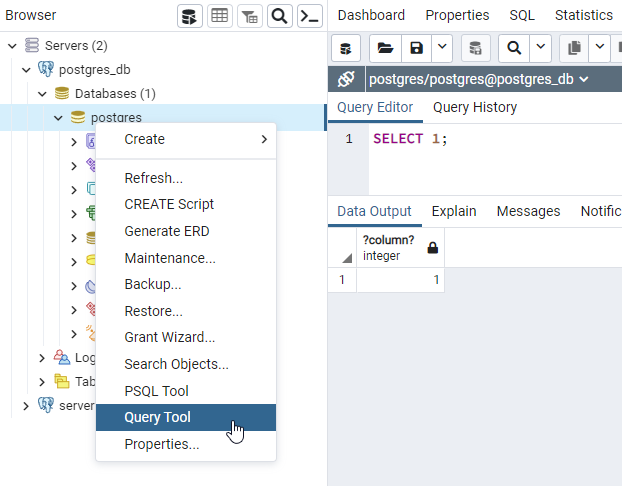Launch the PSQL terminal icon
Image resolution: width=622 pixels, height=486 pixels.
tap(310, 16)
